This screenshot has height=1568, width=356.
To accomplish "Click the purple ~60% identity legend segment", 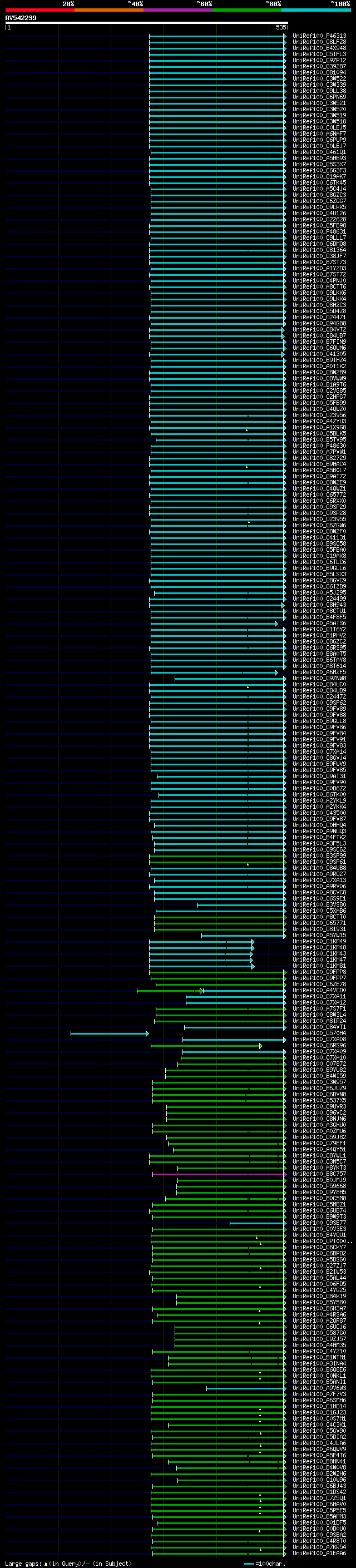I will click(179, 10).
